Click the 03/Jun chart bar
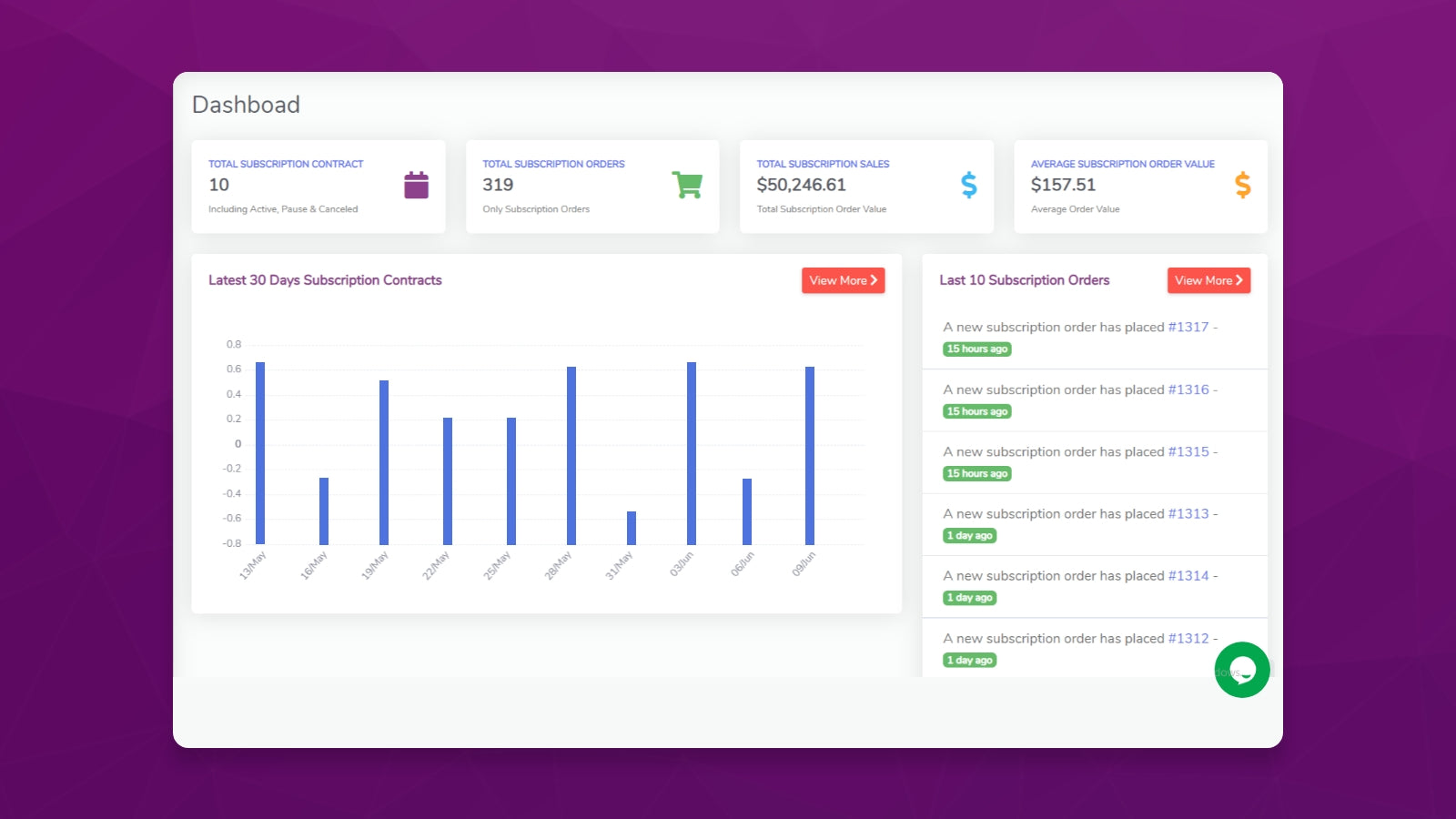The image size is (1456, 819). 692,453
